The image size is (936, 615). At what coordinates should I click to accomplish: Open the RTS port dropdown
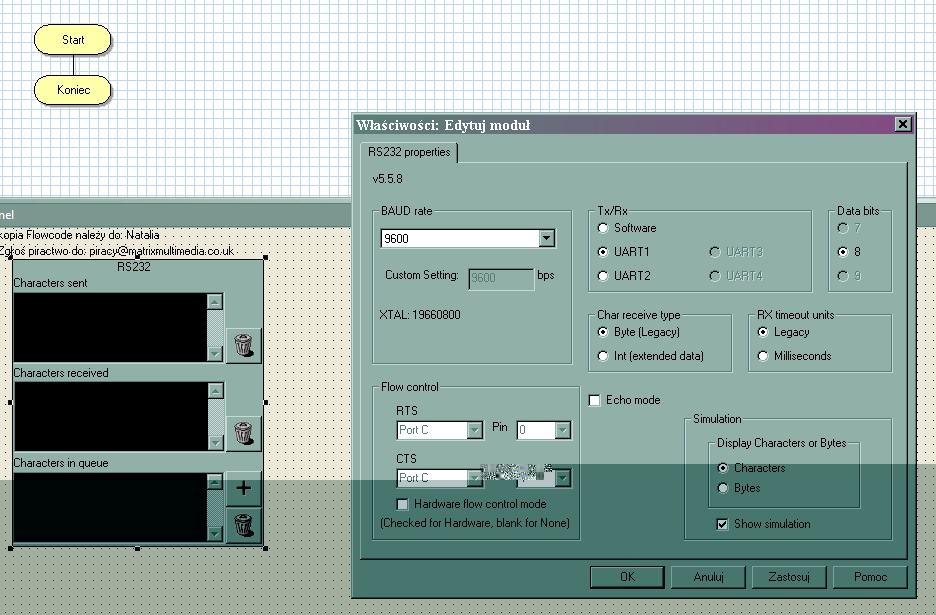(475, 430)
